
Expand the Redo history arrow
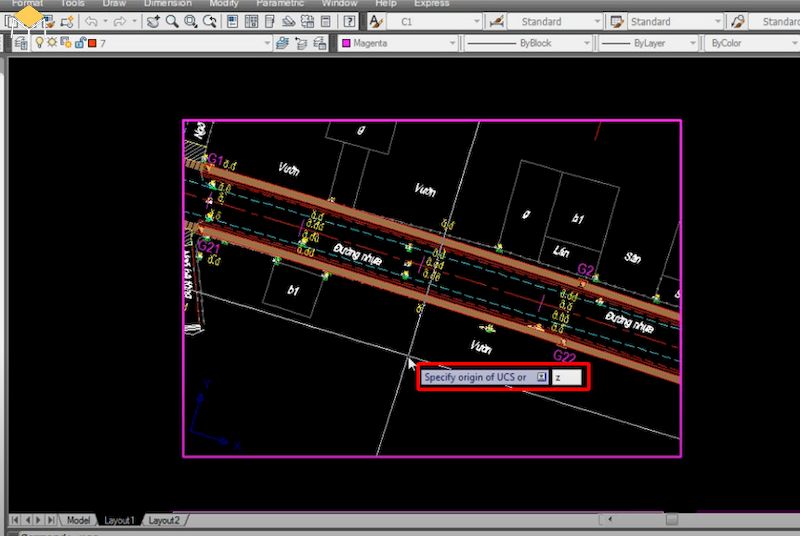point(134,21)
